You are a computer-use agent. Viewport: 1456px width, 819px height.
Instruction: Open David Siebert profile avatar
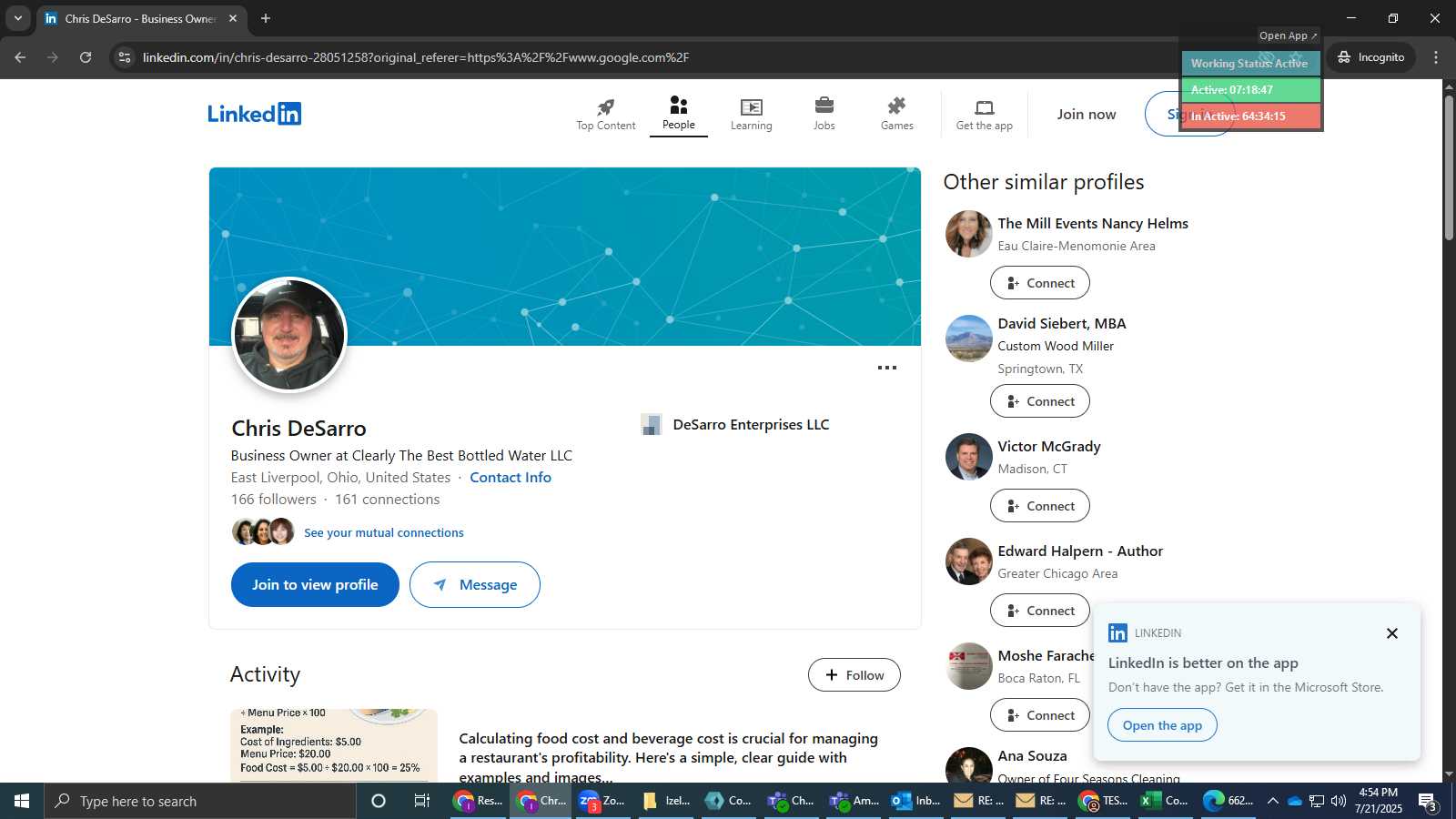click(969, 339)
